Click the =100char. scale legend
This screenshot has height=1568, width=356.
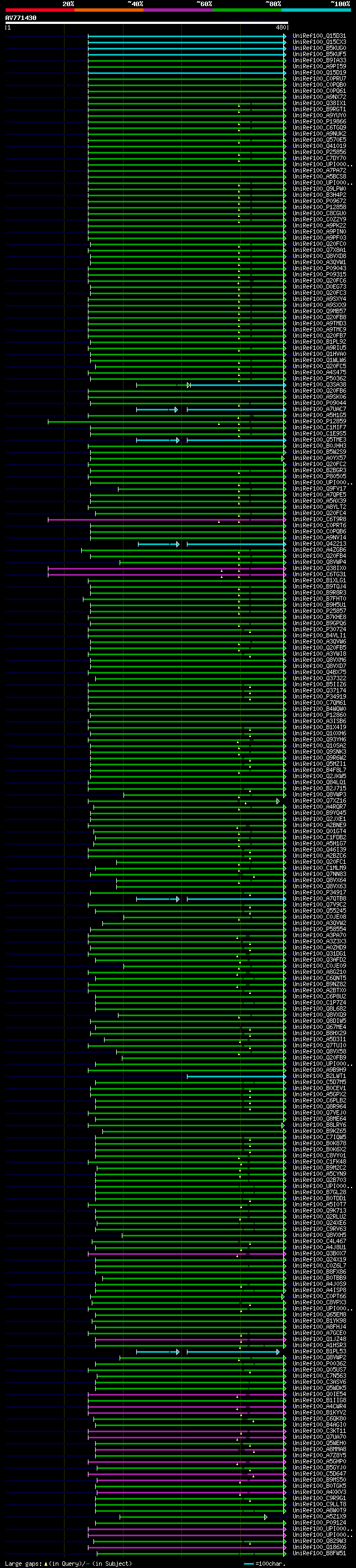(265, 1563)
